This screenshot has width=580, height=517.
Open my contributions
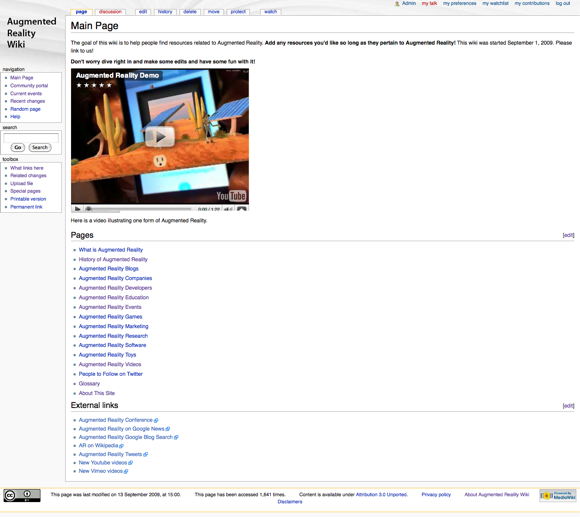click(x=532, y=3)
